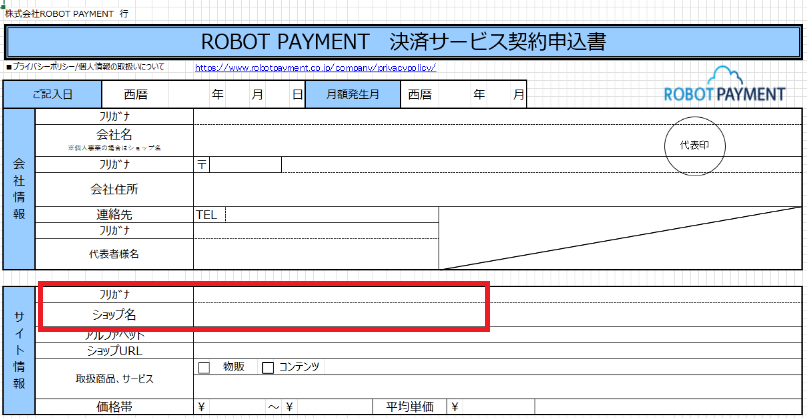
Task: Click the フリガナ label above 会社住所
Action: tap(114, 164)
